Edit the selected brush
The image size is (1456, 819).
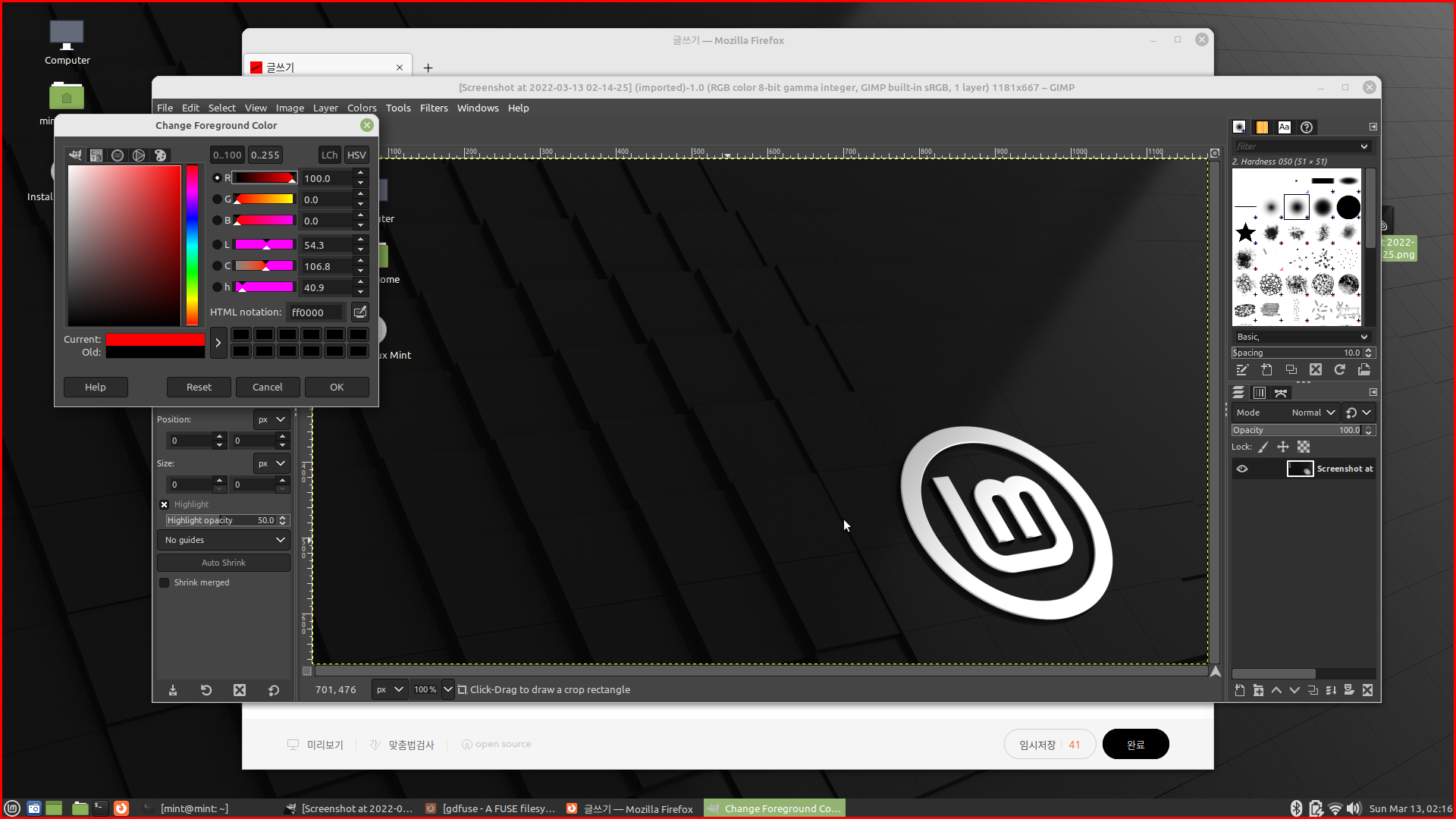1242,370
